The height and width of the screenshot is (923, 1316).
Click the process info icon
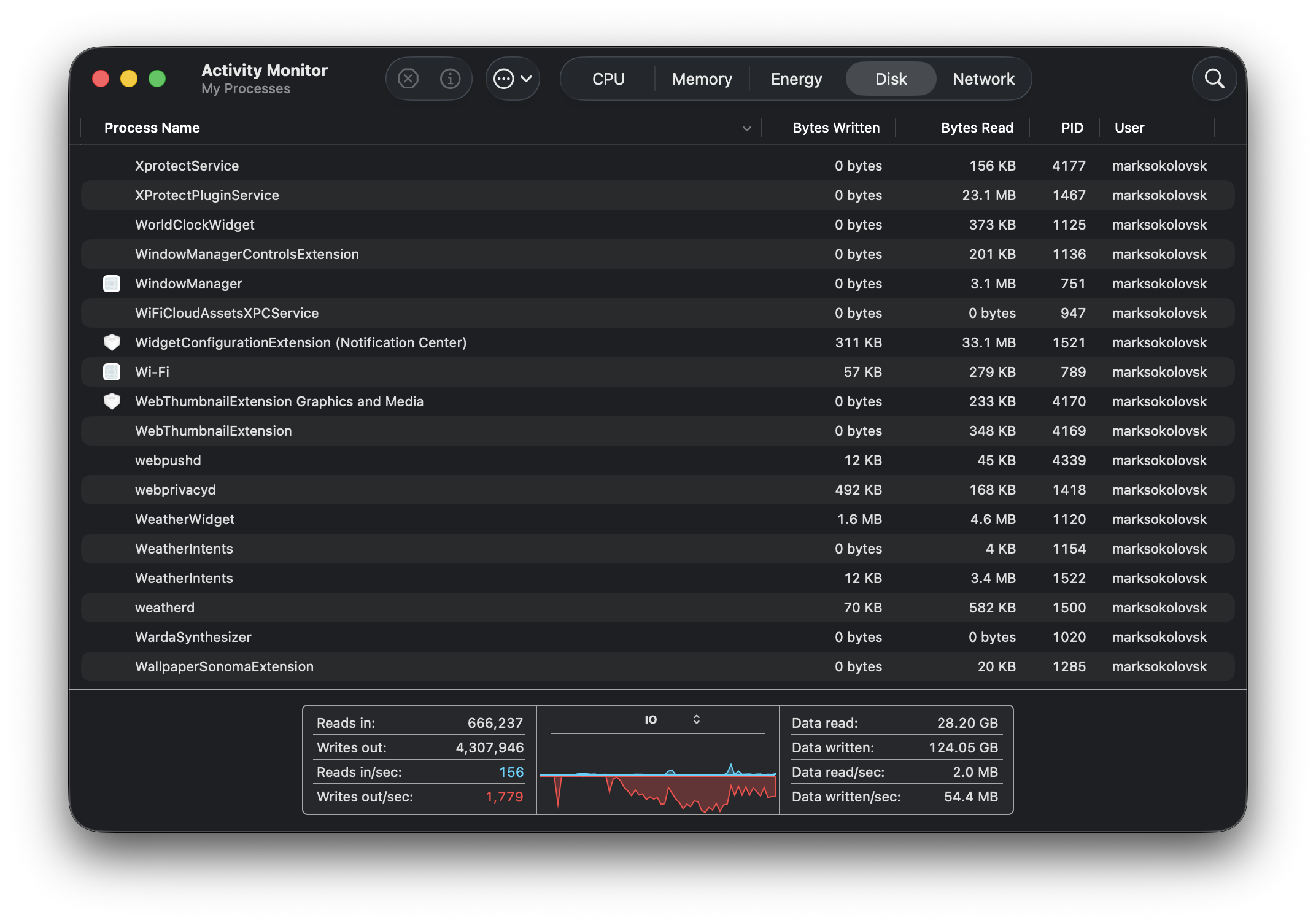point(450,79)
